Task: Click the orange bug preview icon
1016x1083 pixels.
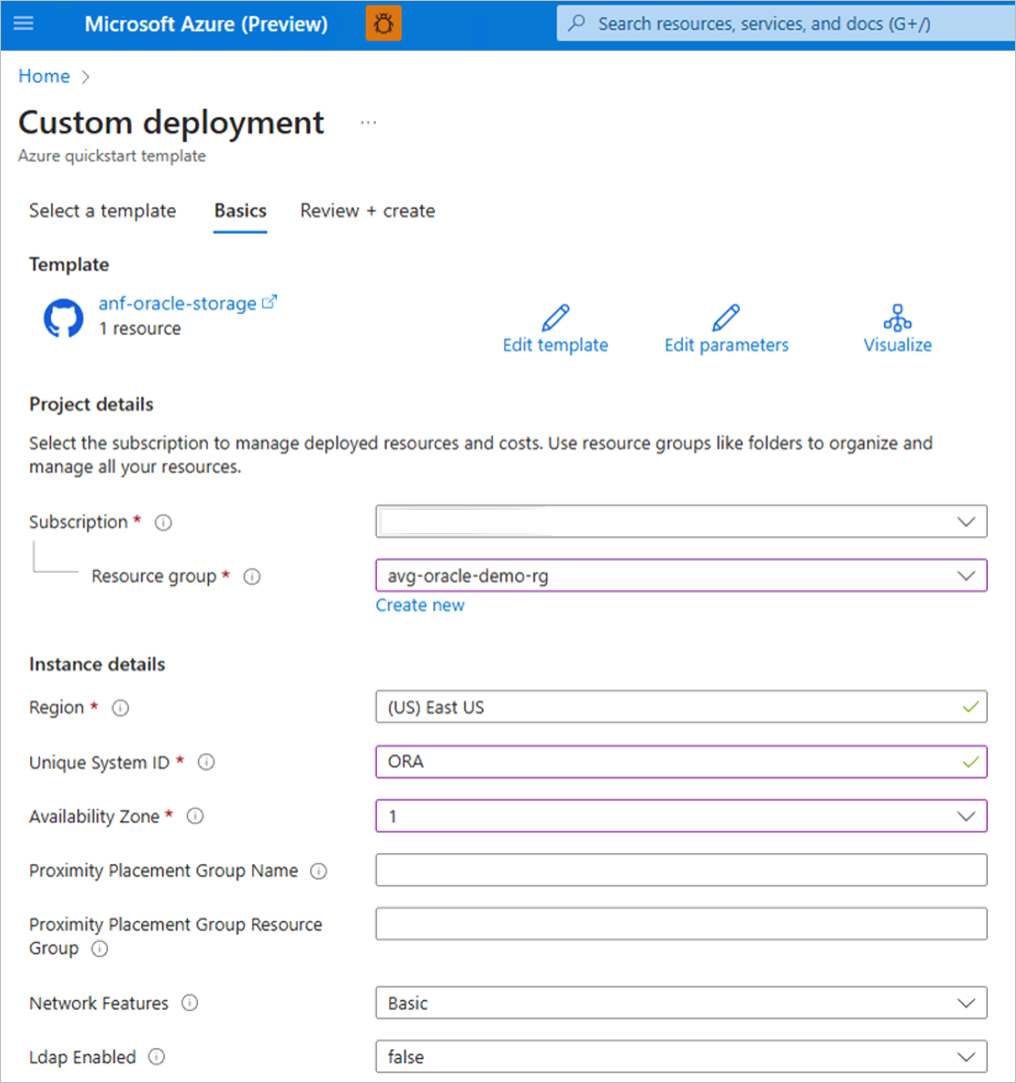Action: coord(383,24)
